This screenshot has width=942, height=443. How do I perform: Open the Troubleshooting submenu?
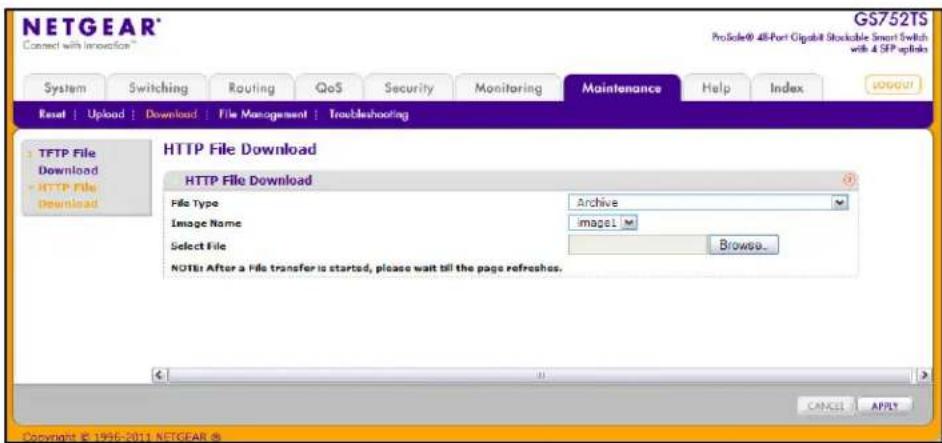point(368,114)
